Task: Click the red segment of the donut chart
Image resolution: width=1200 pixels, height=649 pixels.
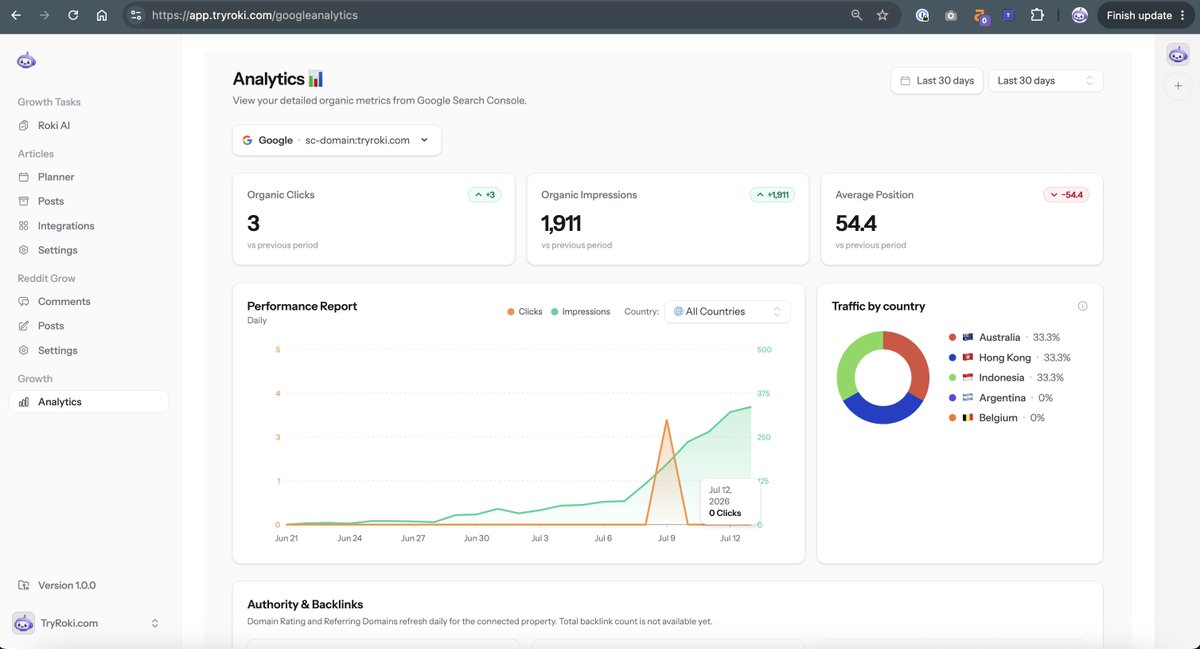Action: point(915,360)
